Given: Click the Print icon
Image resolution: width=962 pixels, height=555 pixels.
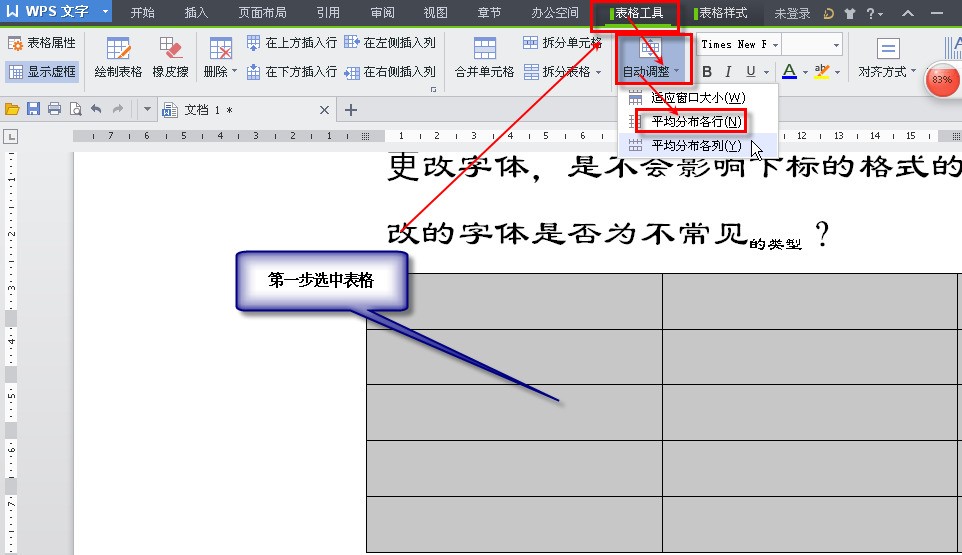Looking at the screenshot, I should [54, 110].
